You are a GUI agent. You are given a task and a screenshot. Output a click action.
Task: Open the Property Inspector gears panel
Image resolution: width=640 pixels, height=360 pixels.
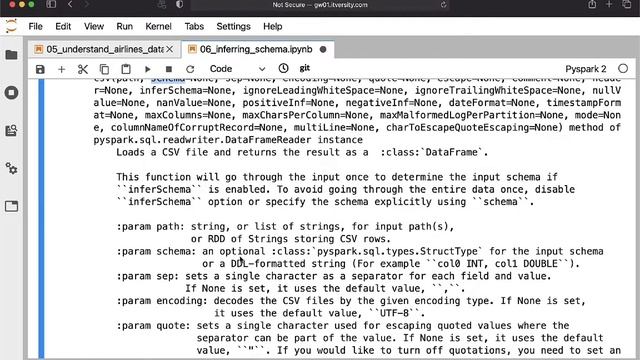(11, 168)
